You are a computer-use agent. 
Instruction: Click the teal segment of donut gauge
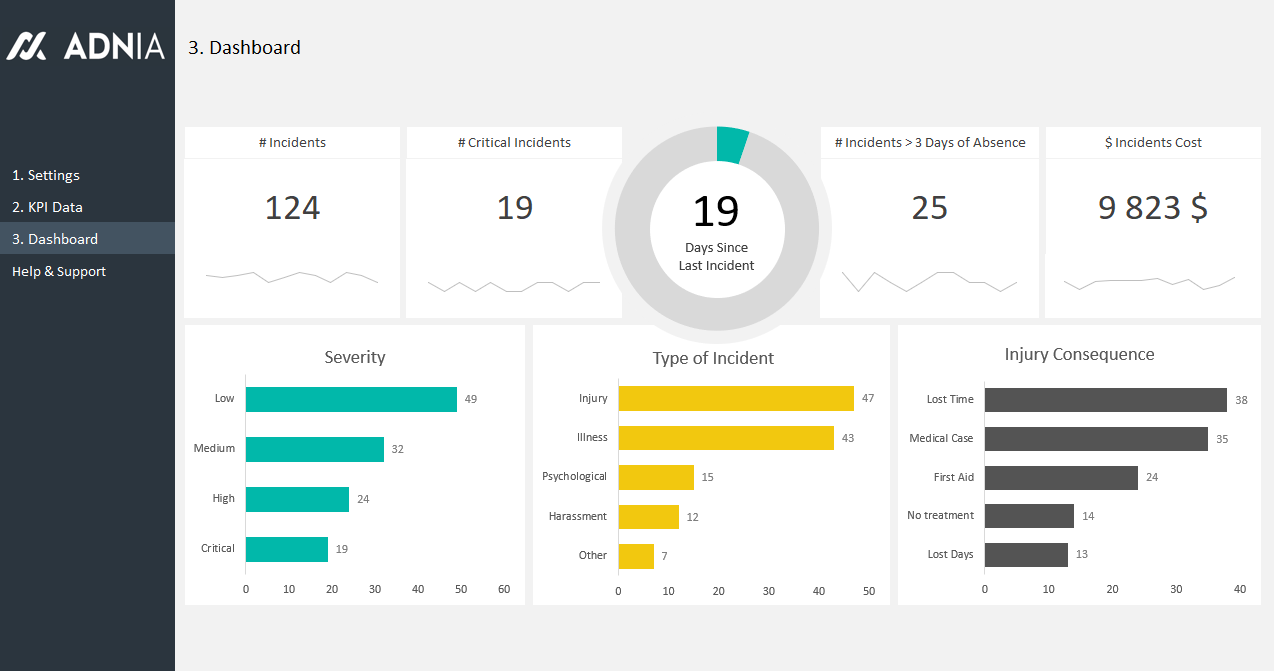(x=732, y=144)
